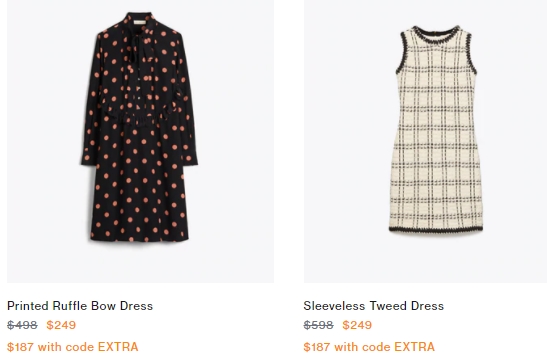Click the Printed Ruffle Bow Dress title
This screenshot has width=547, height=362.
click(x=80, y=306)
